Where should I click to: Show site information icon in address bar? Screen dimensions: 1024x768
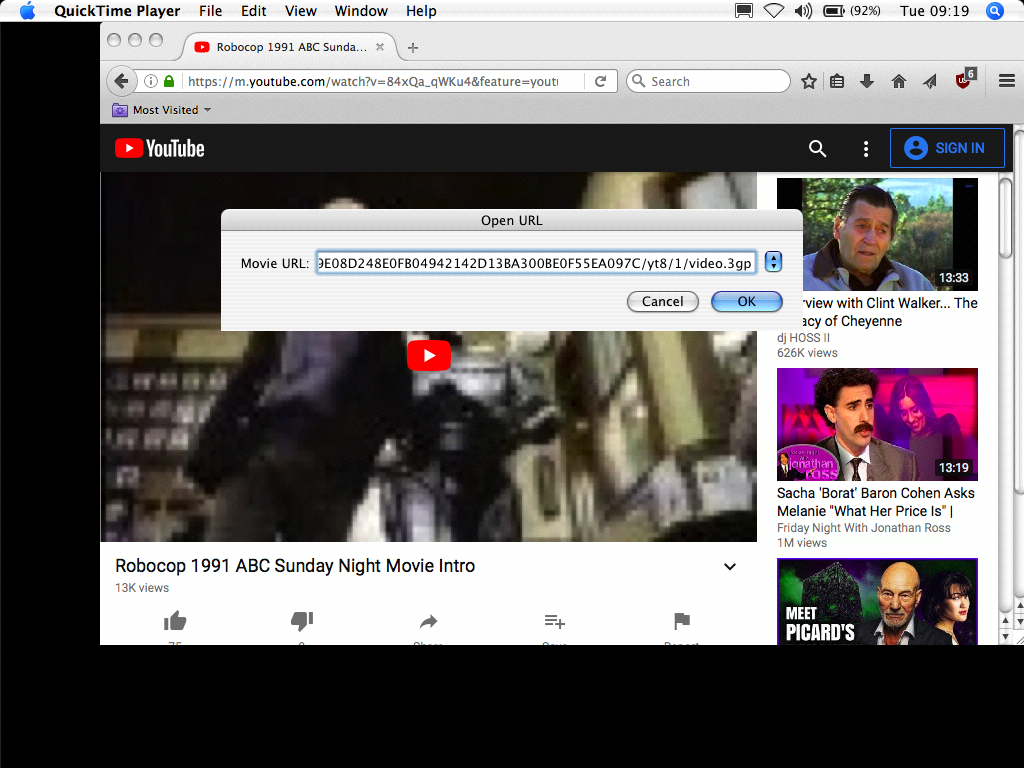[151, 81]
